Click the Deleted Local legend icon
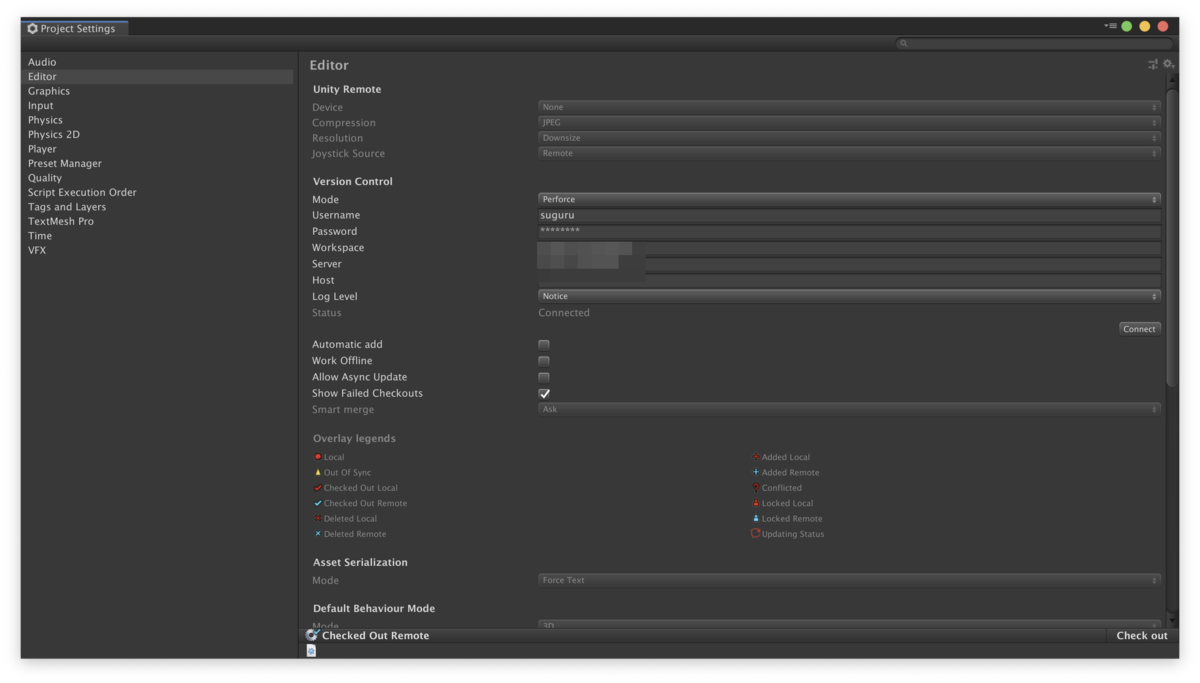The width and height of the screenshot is (1200, 683). tap(318, 518)
